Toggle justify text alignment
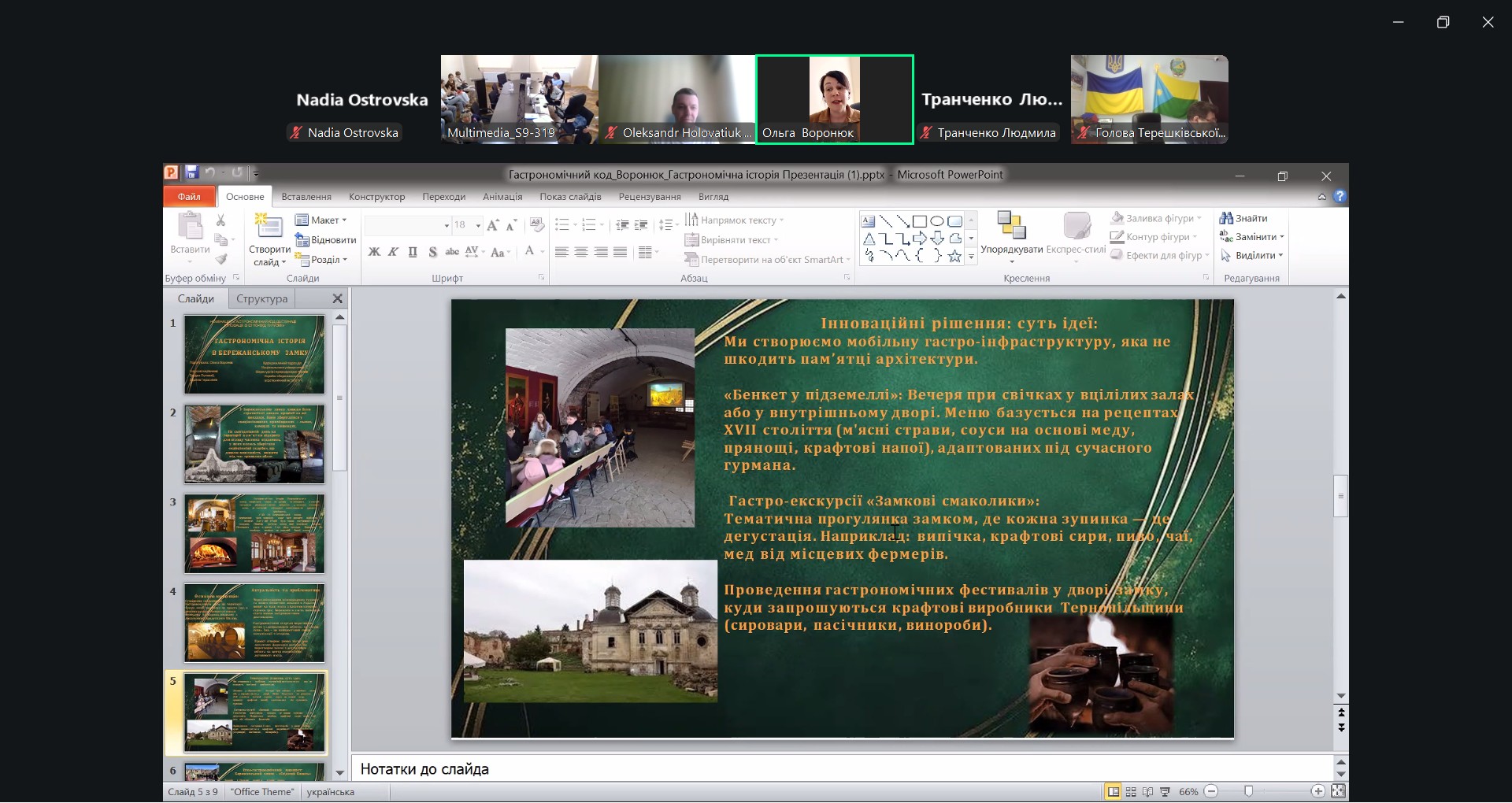Screen dimensions: 1512x803 point(621,252)
